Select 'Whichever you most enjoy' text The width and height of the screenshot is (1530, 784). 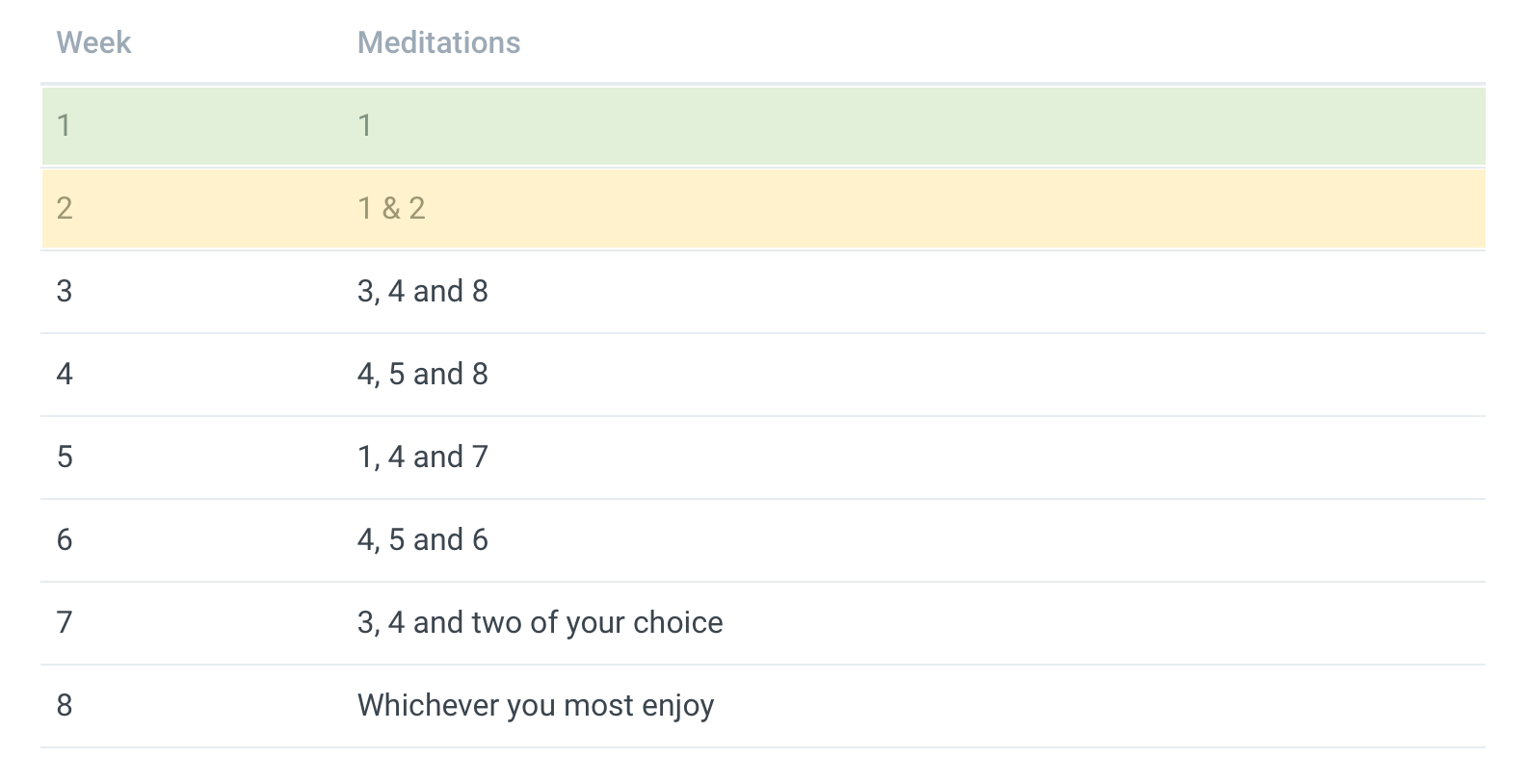click(x=536, y=705)
